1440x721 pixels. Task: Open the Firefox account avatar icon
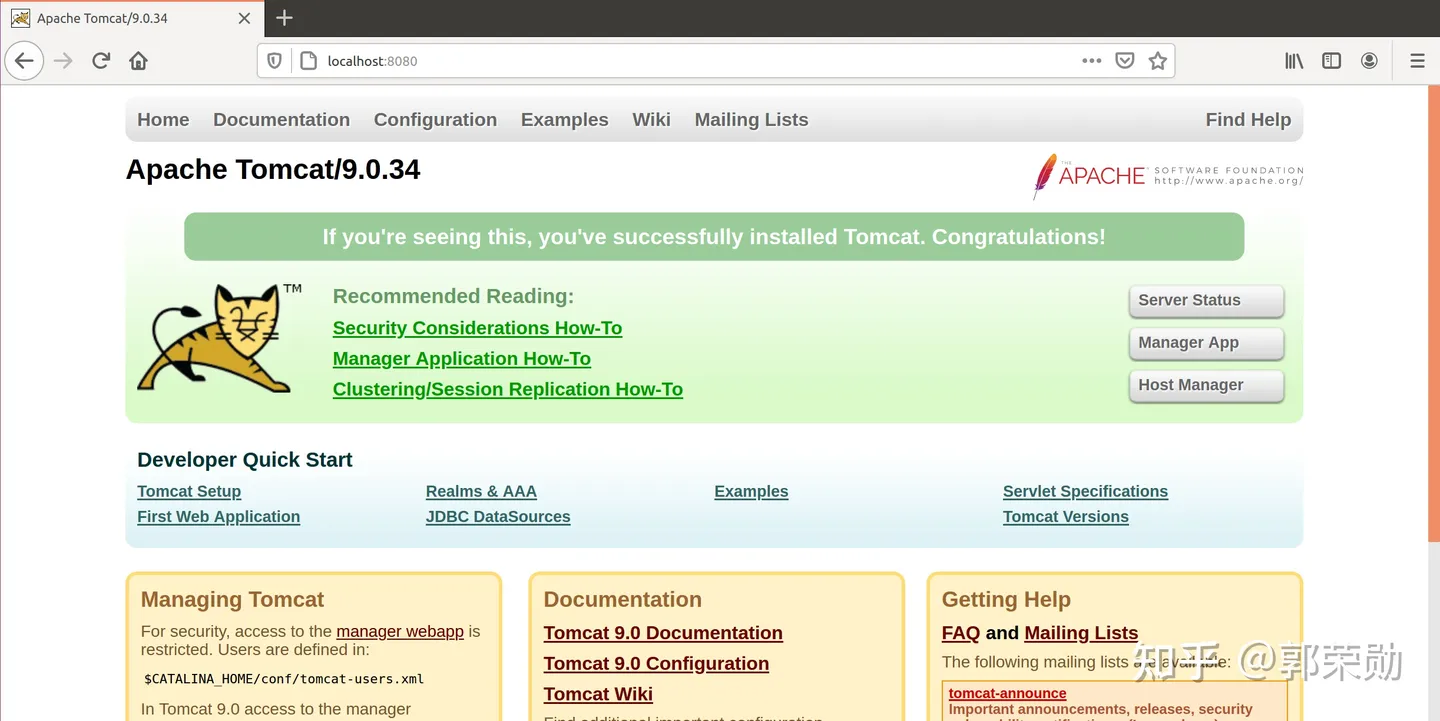point(1369,61)
